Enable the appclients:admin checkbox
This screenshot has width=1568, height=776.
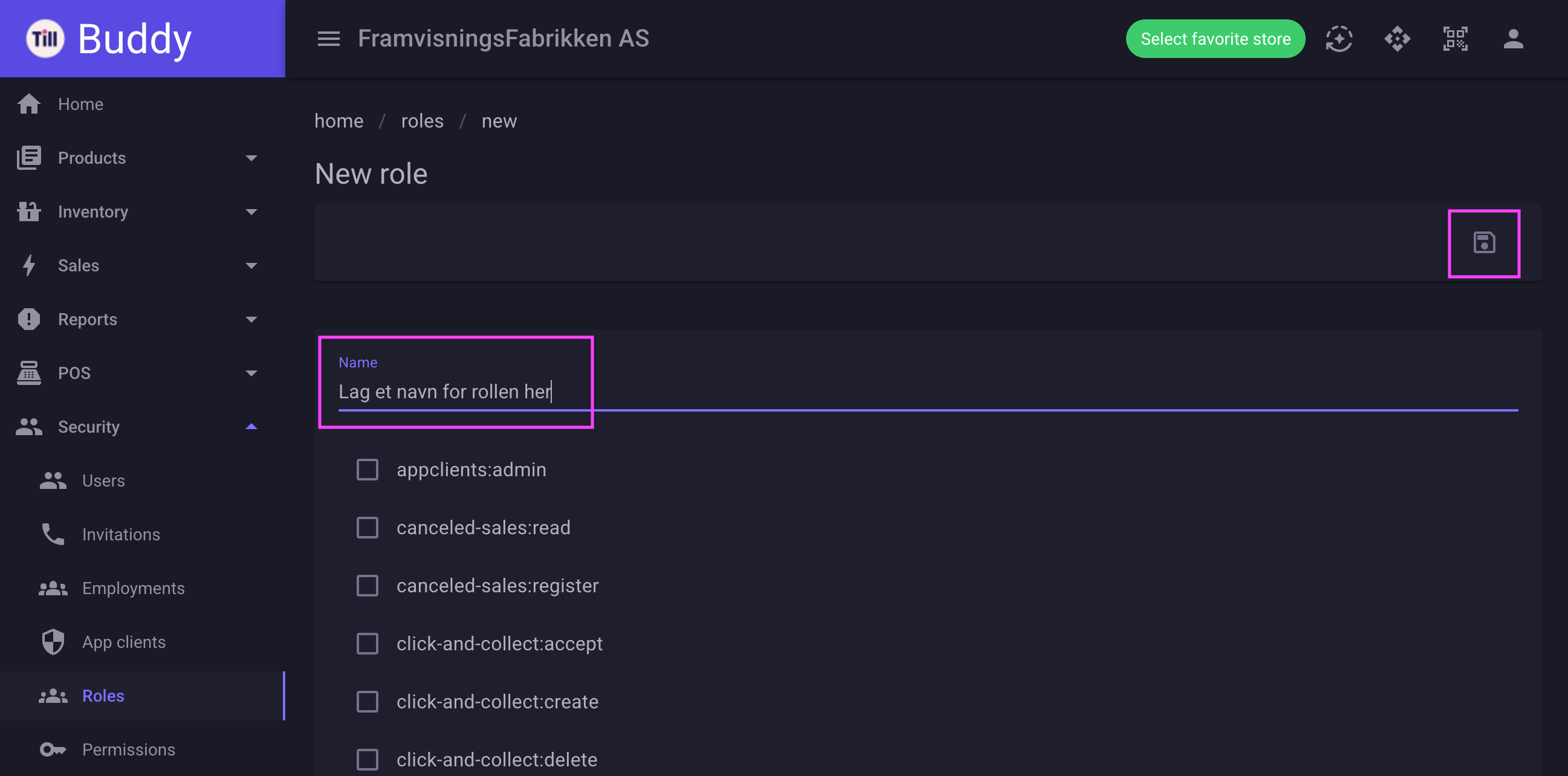pos(367,469)
